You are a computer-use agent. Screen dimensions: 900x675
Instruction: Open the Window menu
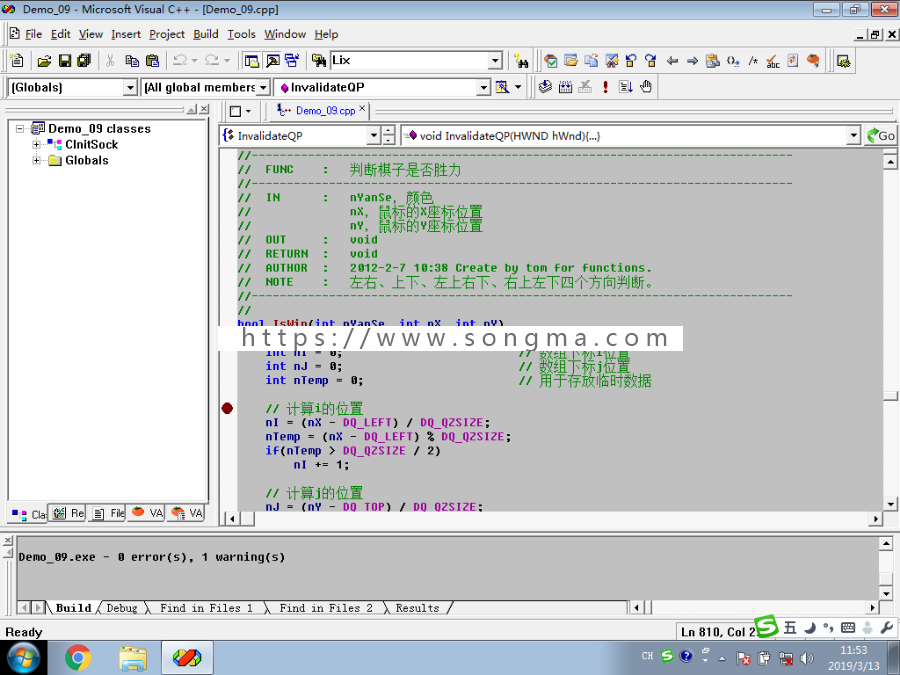[285, 34]
